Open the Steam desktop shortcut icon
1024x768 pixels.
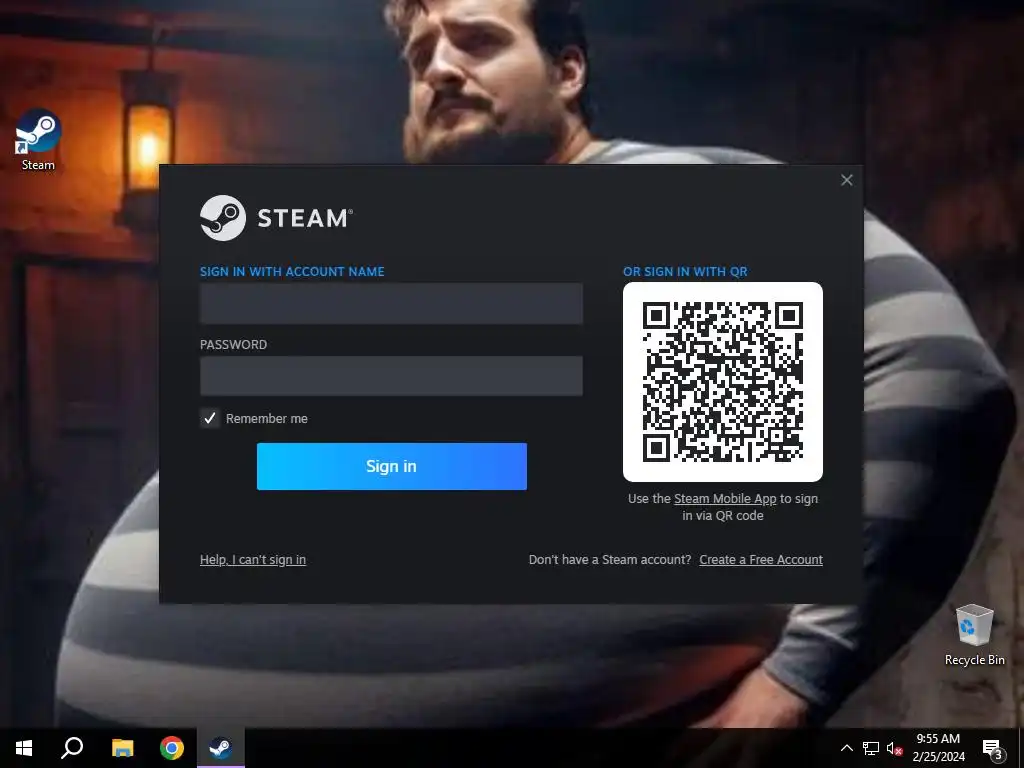[x=38, y=140]
